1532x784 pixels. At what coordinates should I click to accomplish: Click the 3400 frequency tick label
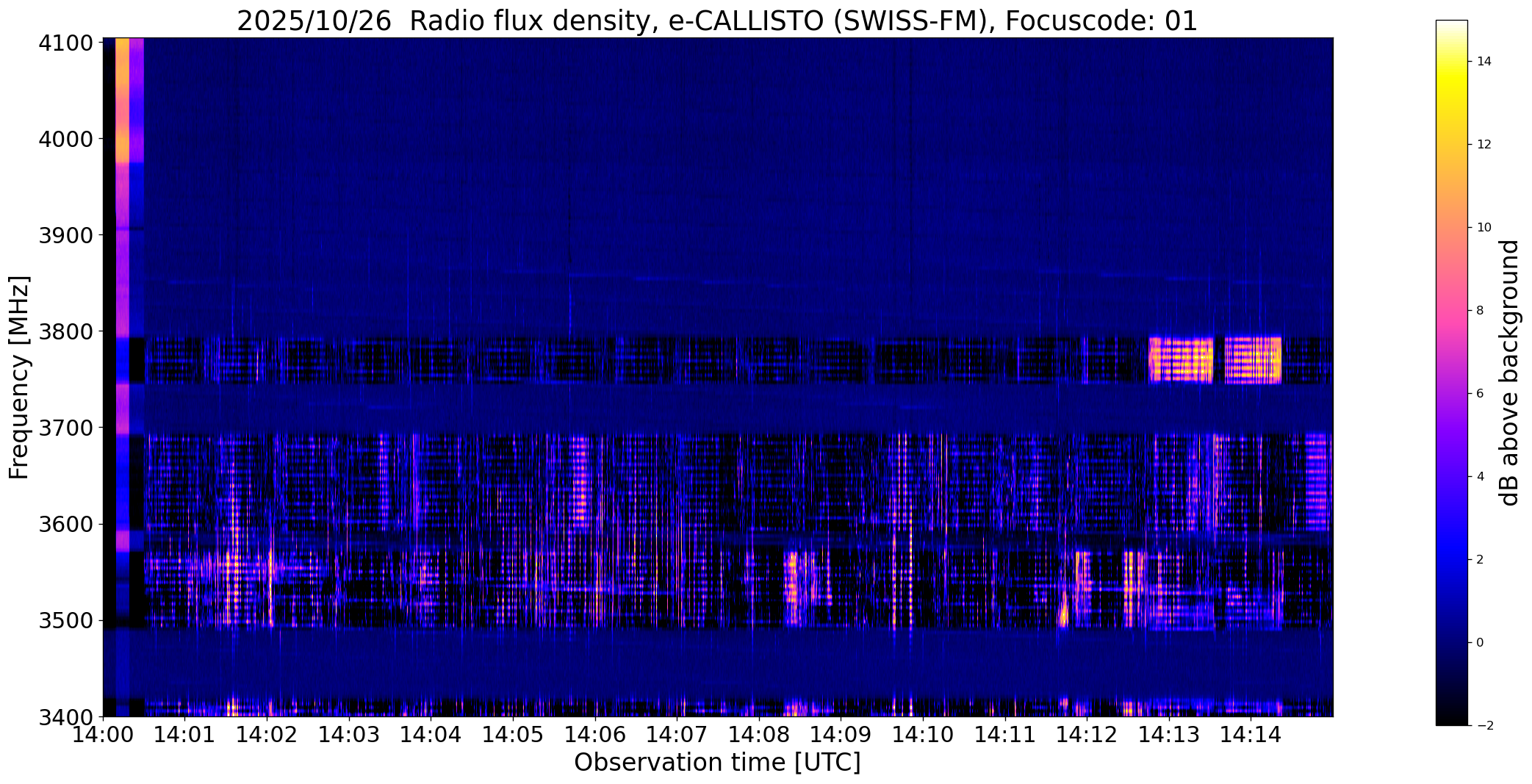pyautogui.click(x=65, y=716)
